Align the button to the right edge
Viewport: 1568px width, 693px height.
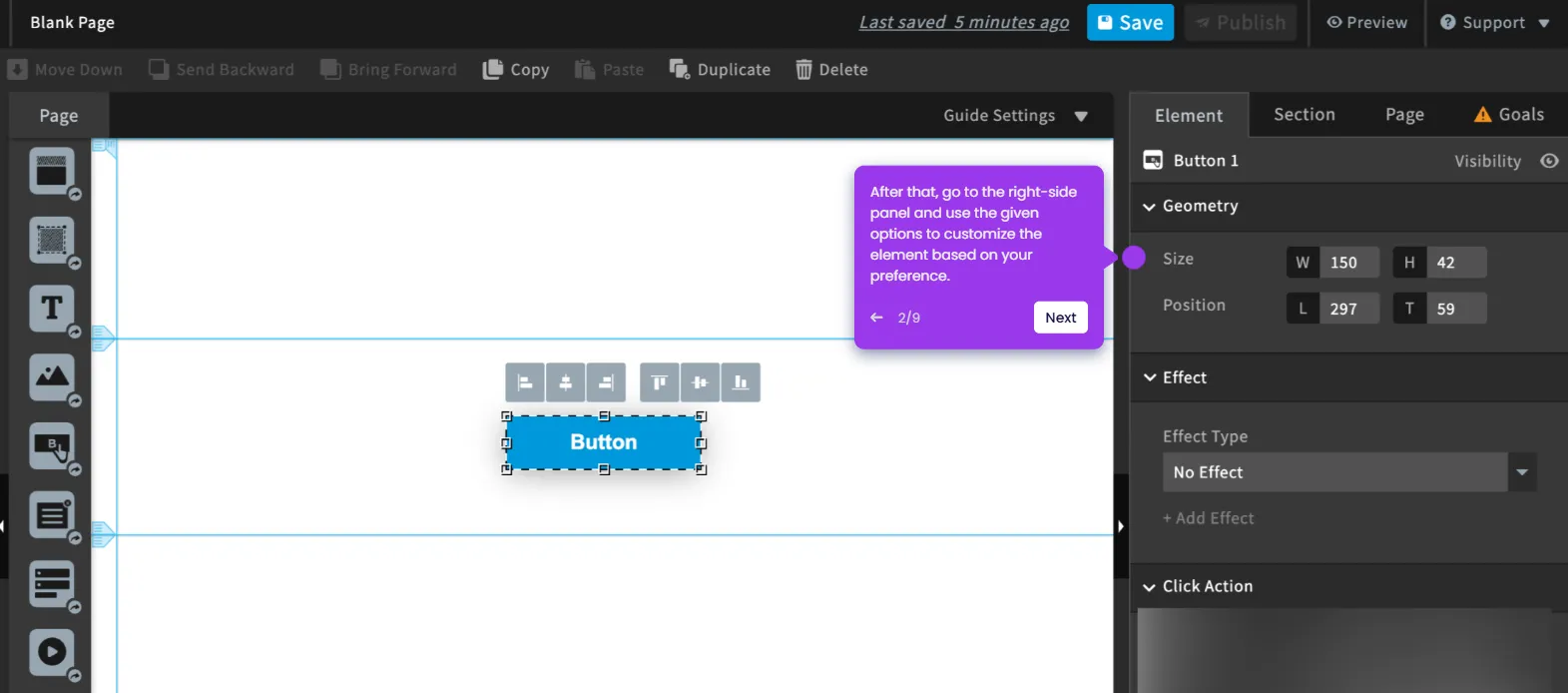coord(606,382)
